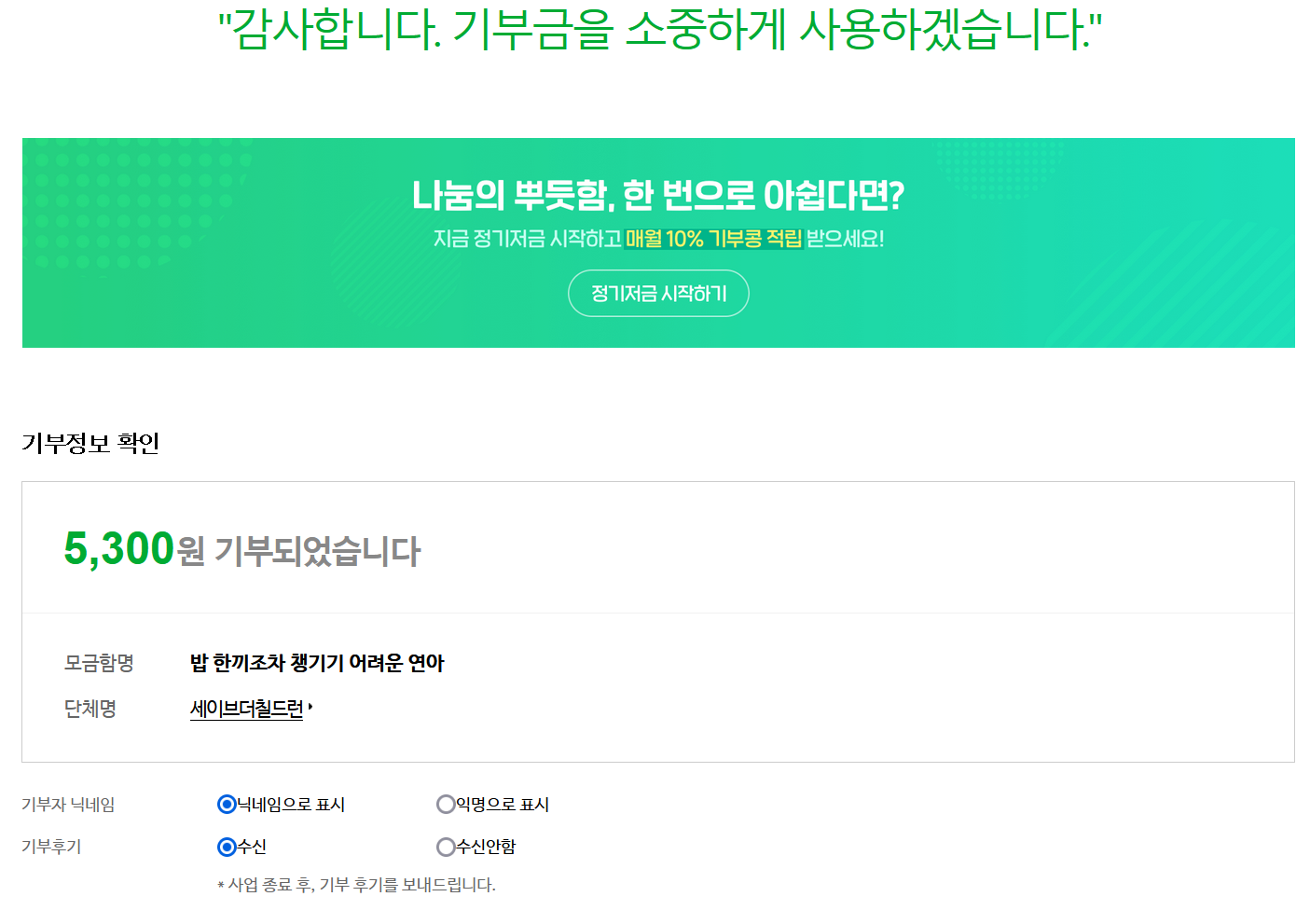
Task: Click the green 감사합니다 thank-you message
Action: point(659,29)
